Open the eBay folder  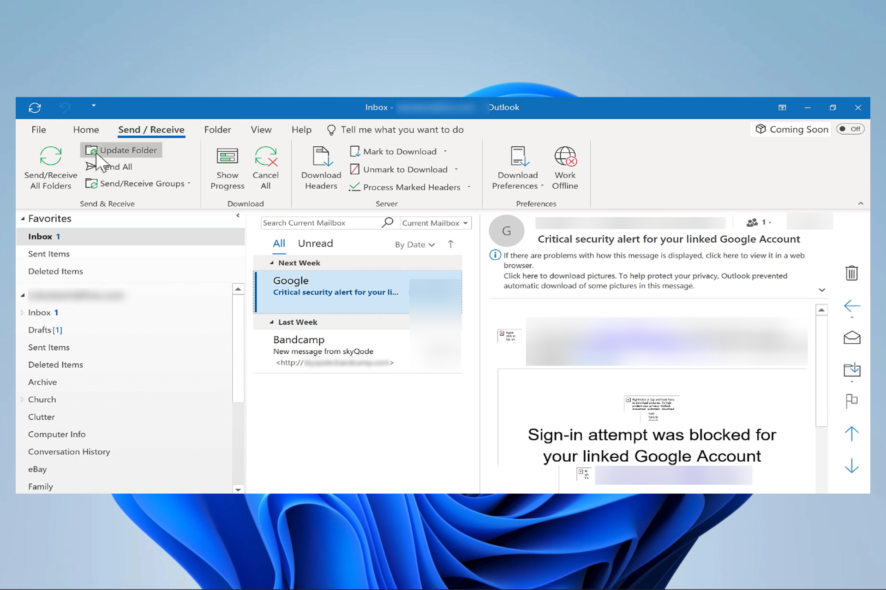pos(37,469)
